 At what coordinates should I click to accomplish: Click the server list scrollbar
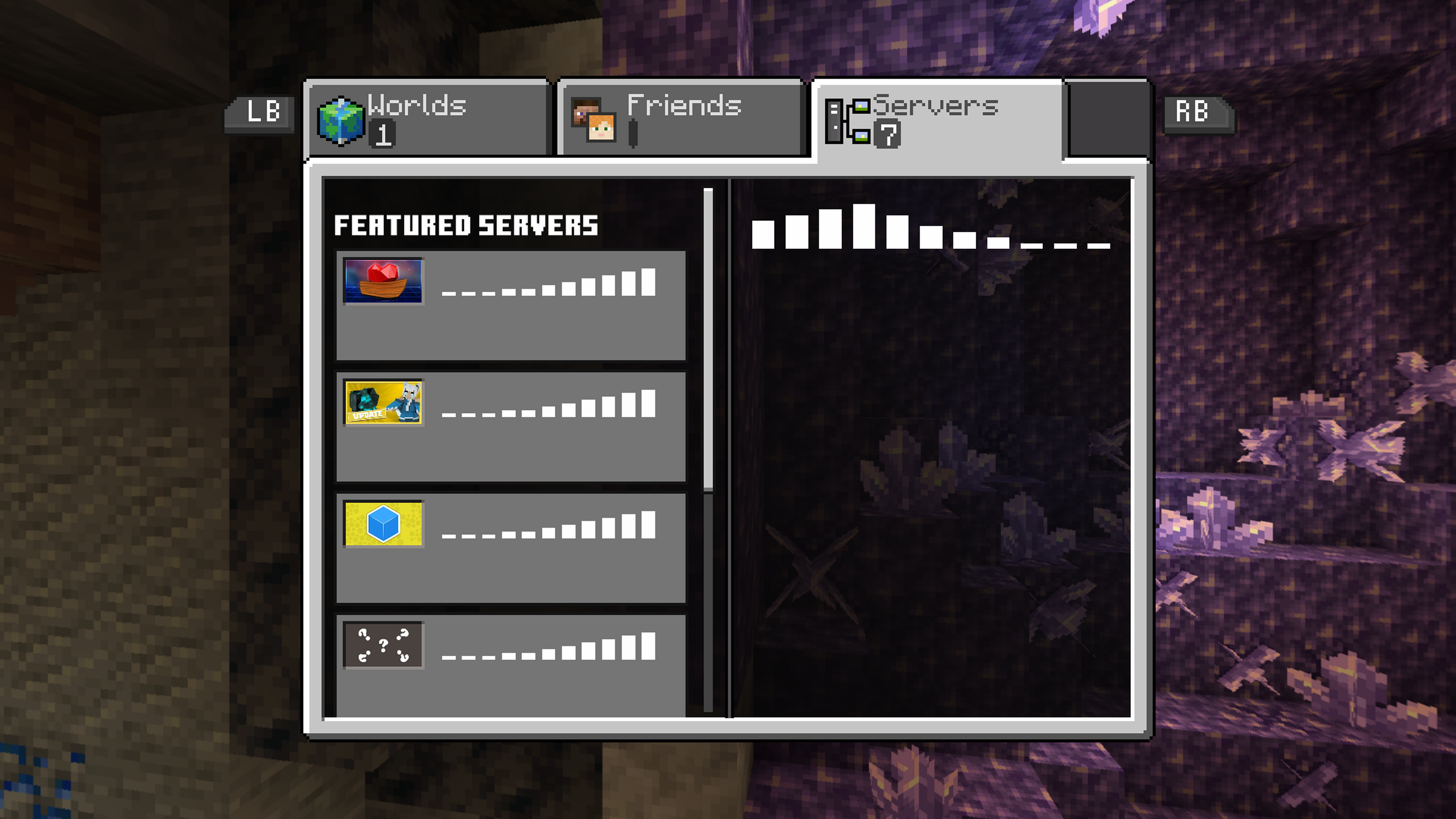click(708, 339)
